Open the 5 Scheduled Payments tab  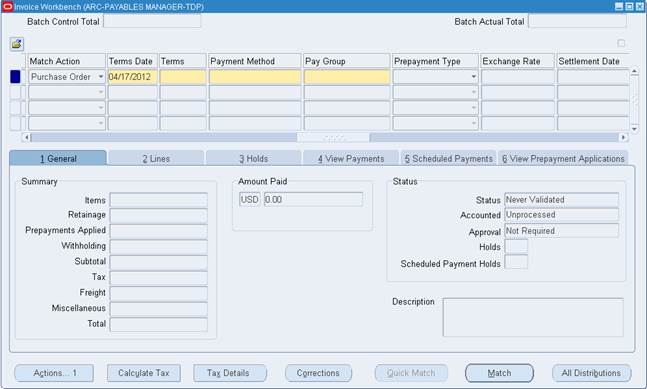[449, 158]
